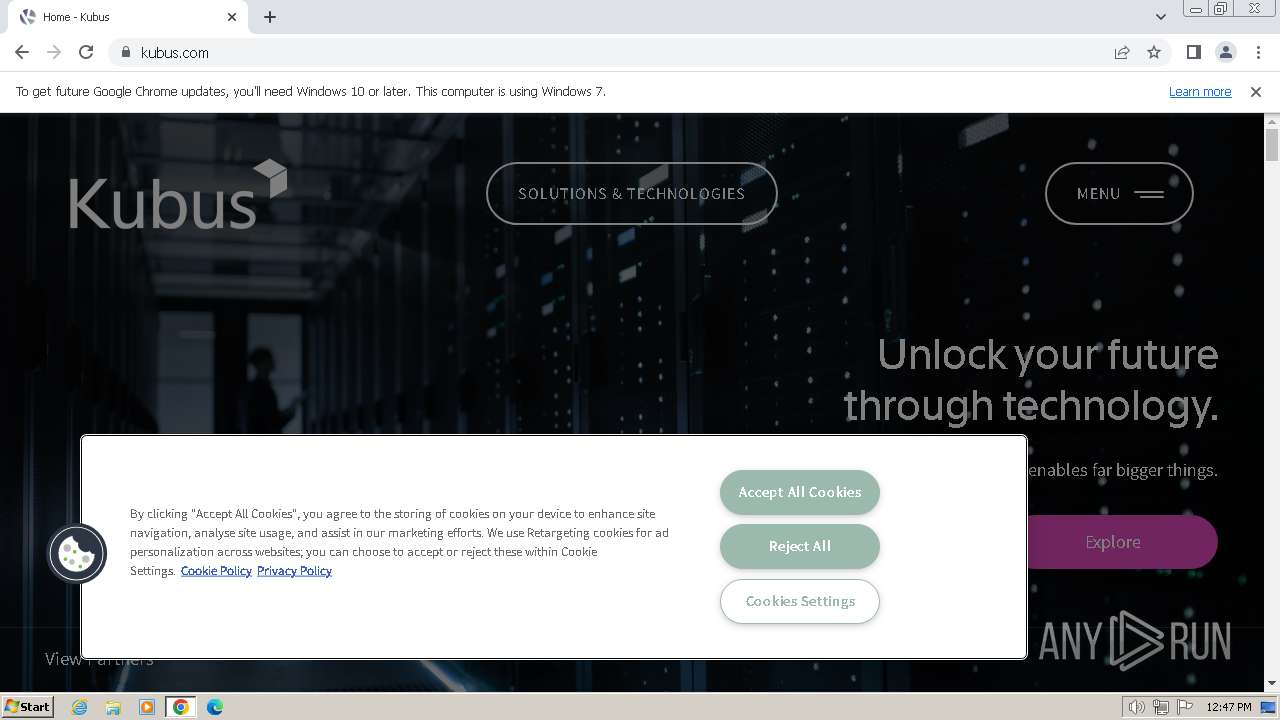Open the Chrome profile avatar
This screenshot has width=1280, height=720.
click(x=1225, y=52)
